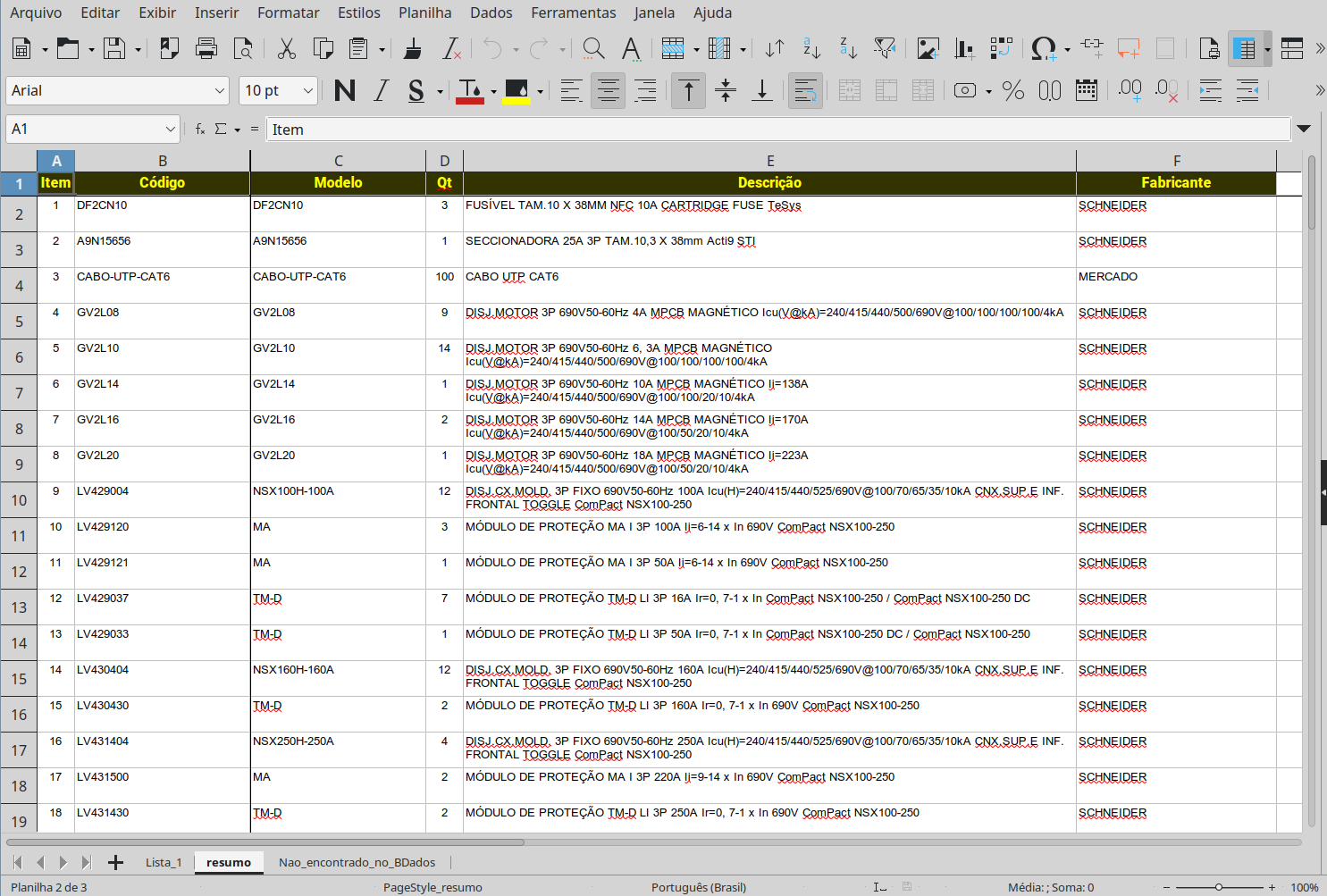Image resolution: width=1327 pixels, height=896 pixels.
Task: Click column E header
Action: [x=769, y=161]
